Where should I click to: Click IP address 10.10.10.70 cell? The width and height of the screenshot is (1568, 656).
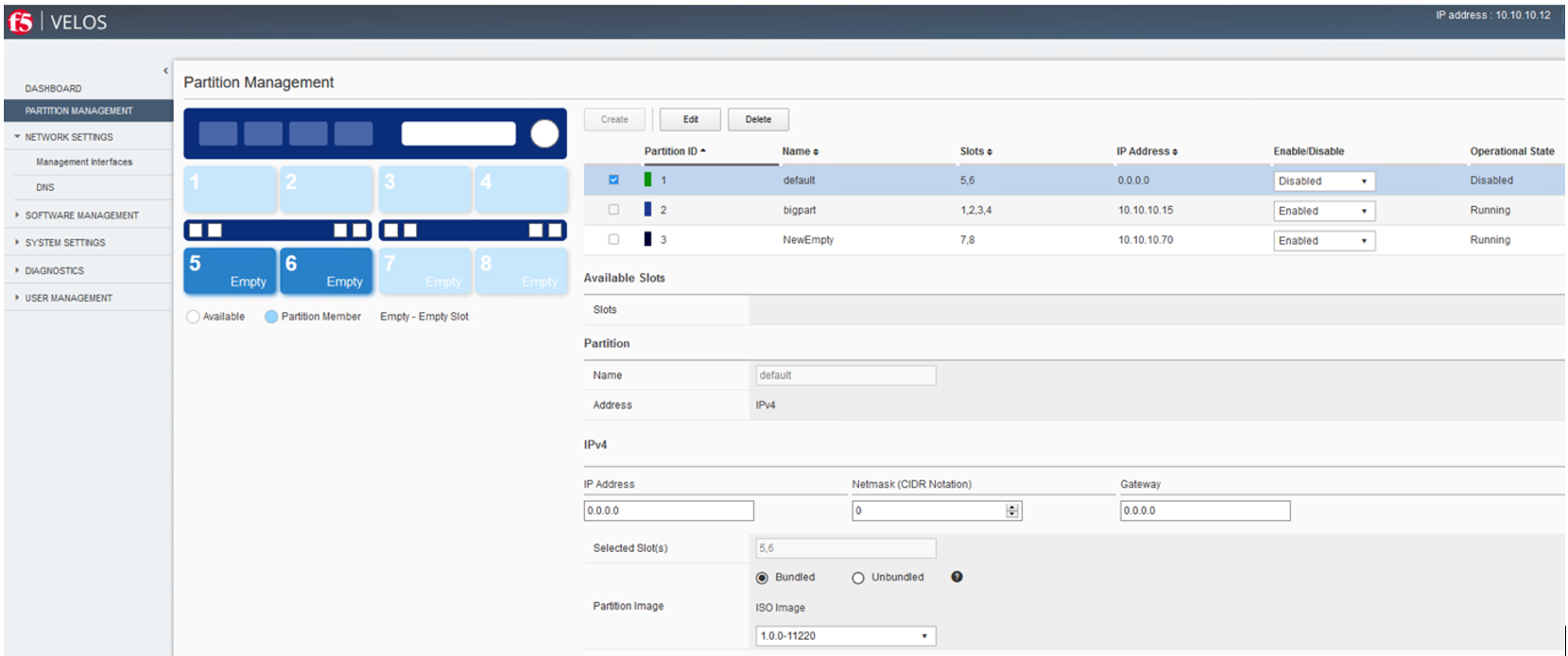pyautogui.click(x=1146, y=240)
